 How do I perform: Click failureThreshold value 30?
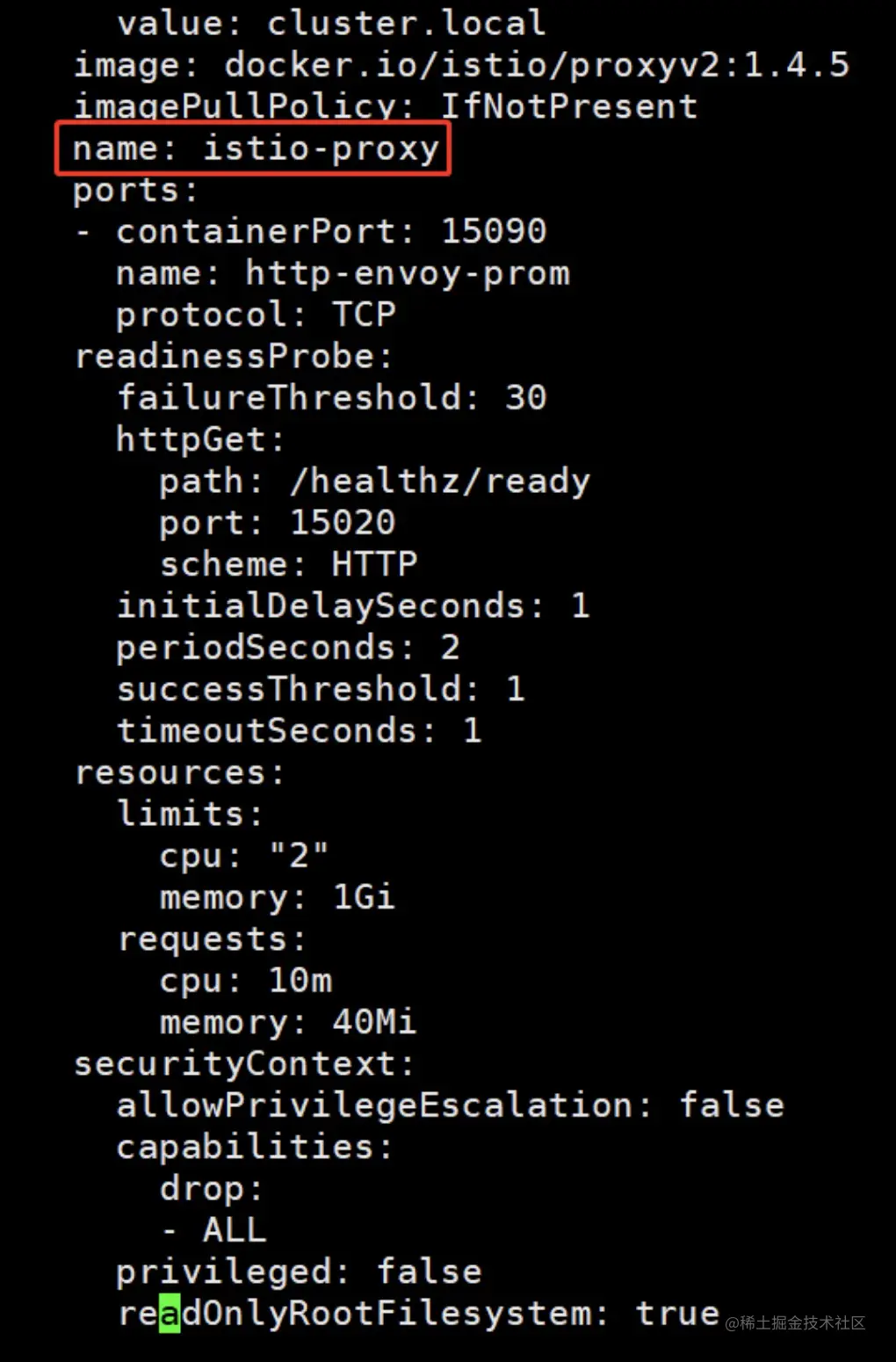(x=526, y=398)
